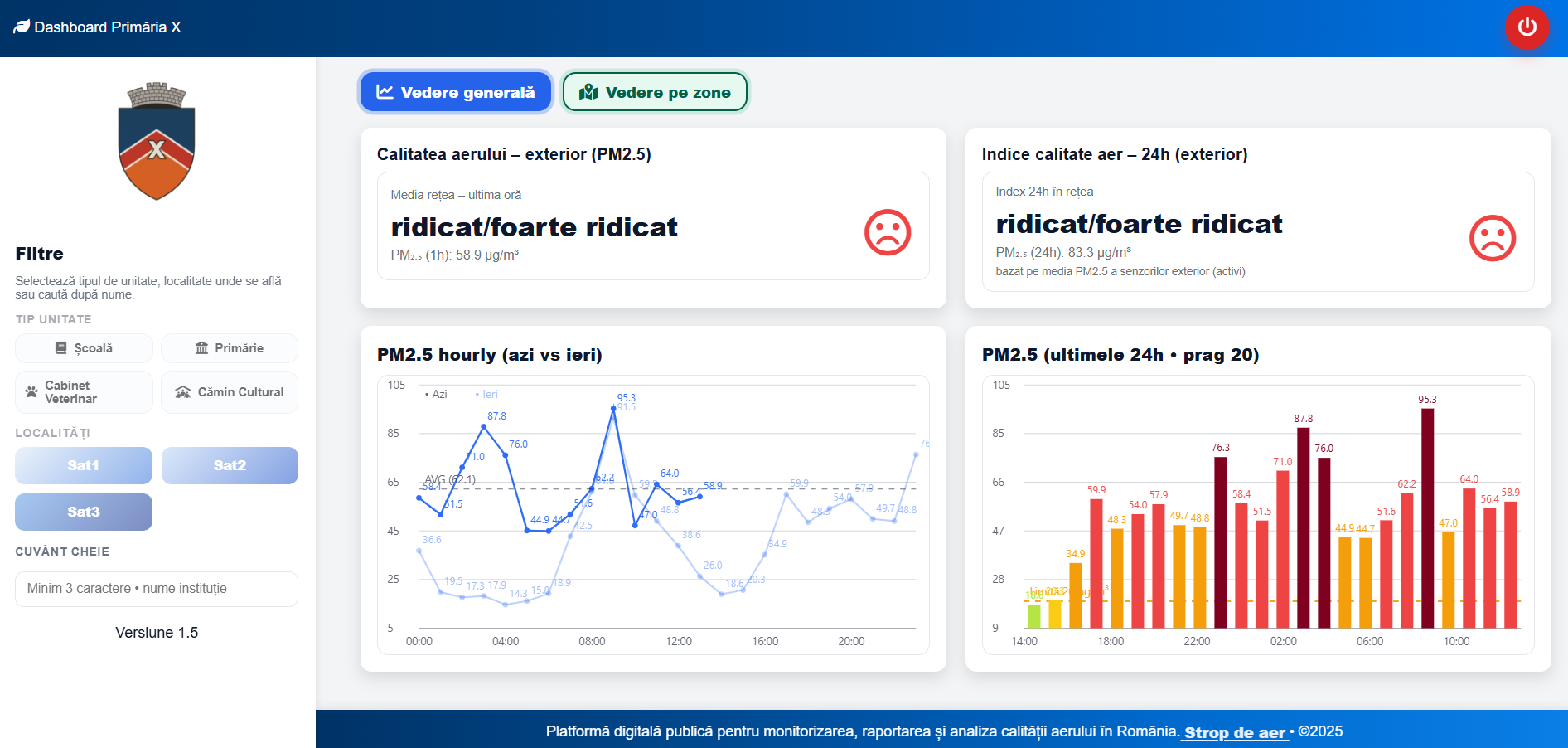The height and width of the screenshot is (748, 1568).
Task: Filter by Primărie unit type
Action: [230, 348]
